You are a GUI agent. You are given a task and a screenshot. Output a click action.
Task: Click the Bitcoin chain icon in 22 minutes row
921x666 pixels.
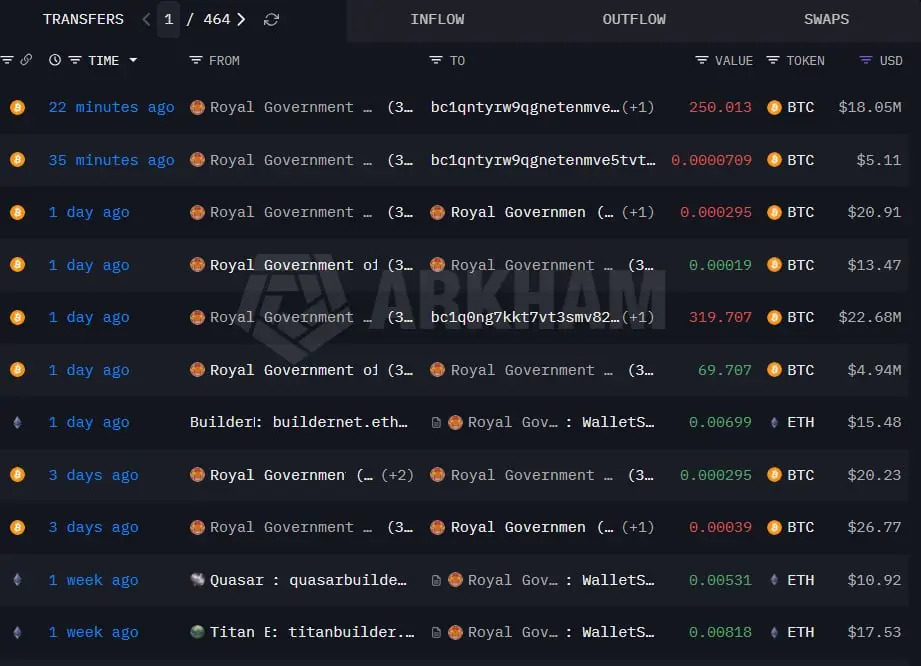18,107
